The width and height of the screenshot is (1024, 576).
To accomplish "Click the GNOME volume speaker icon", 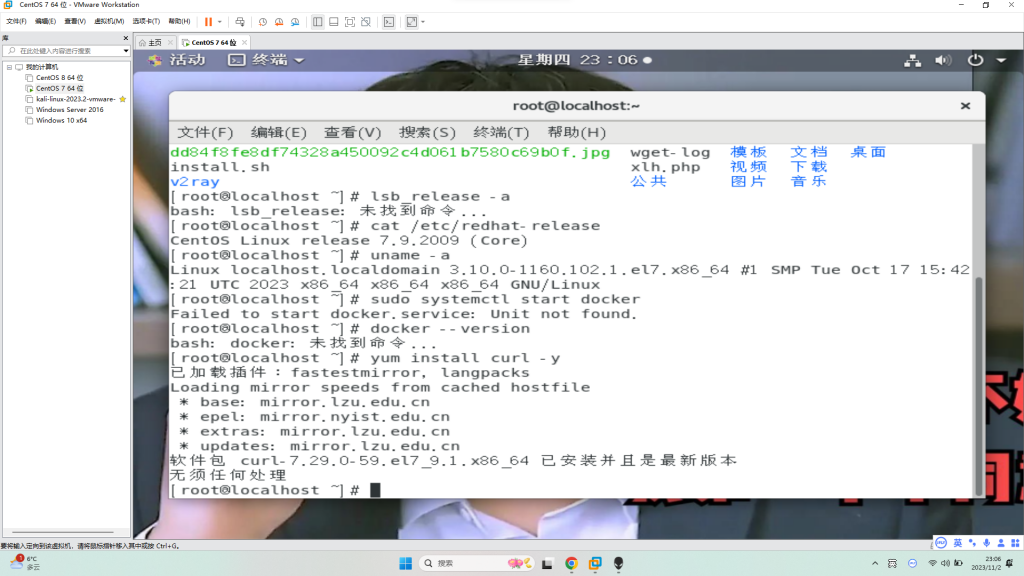I will pos(941,60).
